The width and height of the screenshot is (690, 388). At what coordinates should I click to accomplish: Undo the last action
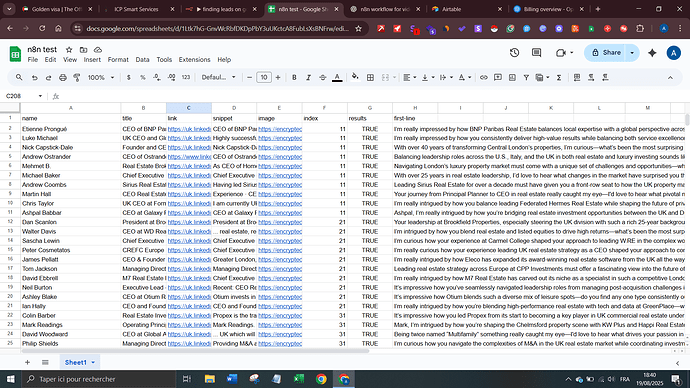click(x=34, y=77)
